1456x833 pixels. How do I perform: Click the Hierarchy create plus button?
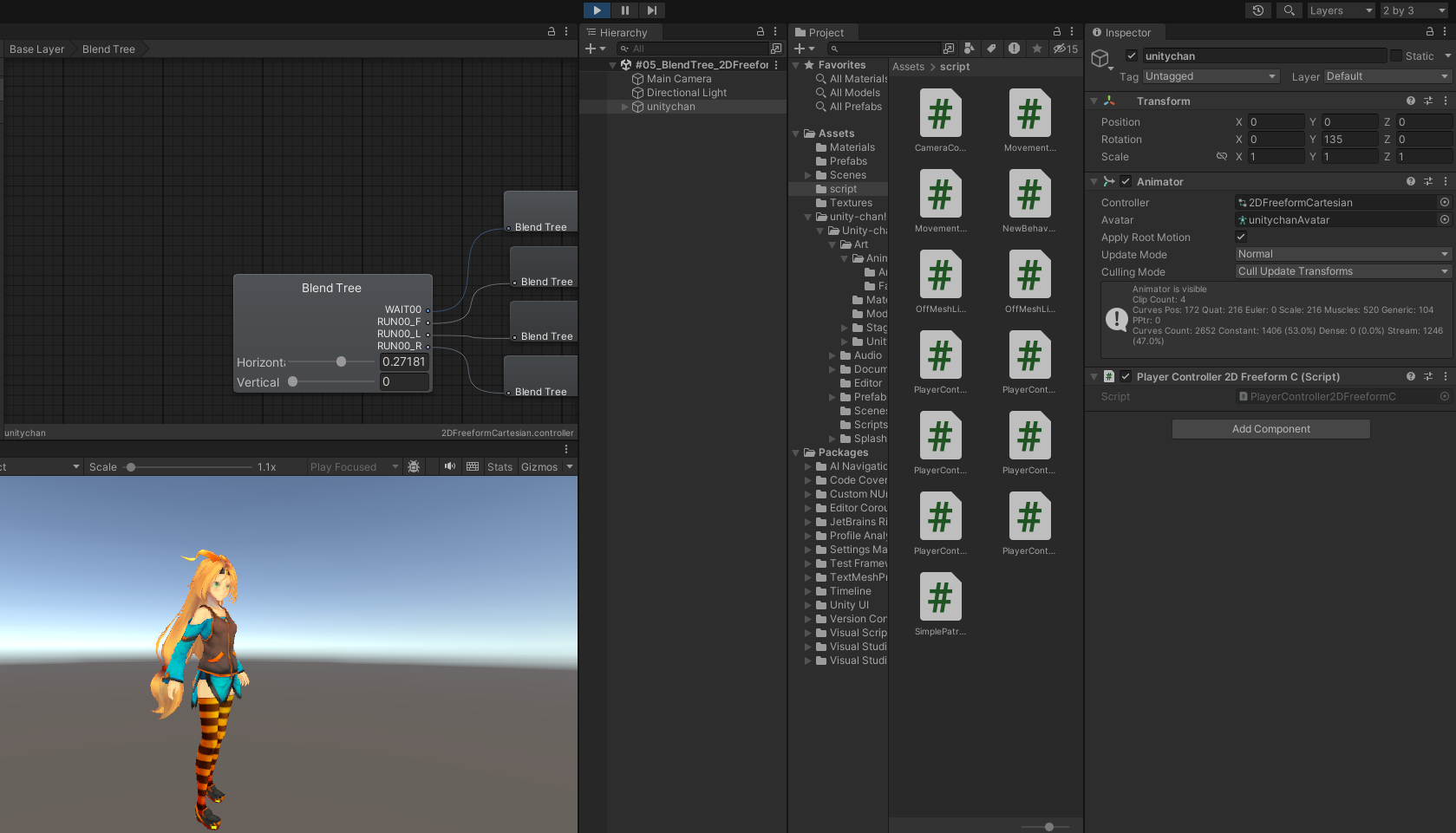click(595, 49)
